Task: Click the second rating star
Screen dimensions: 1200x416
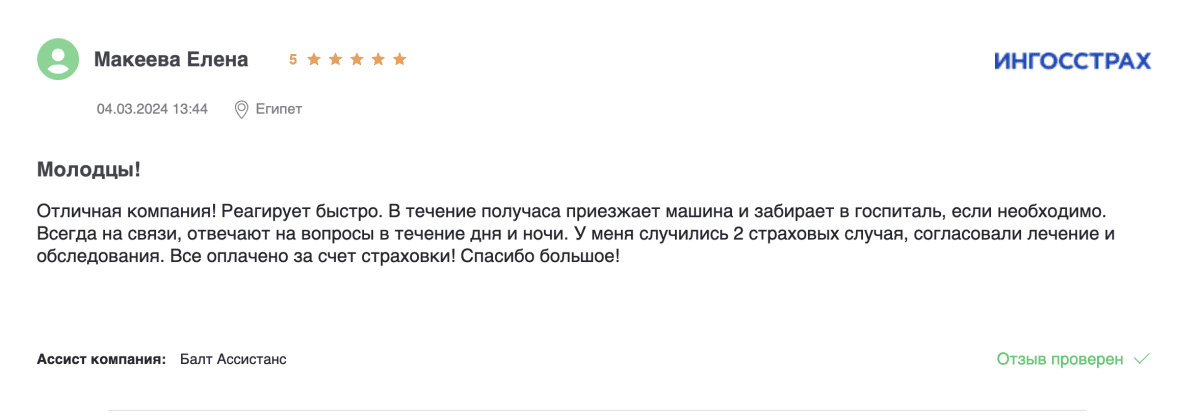Action: 335,60
